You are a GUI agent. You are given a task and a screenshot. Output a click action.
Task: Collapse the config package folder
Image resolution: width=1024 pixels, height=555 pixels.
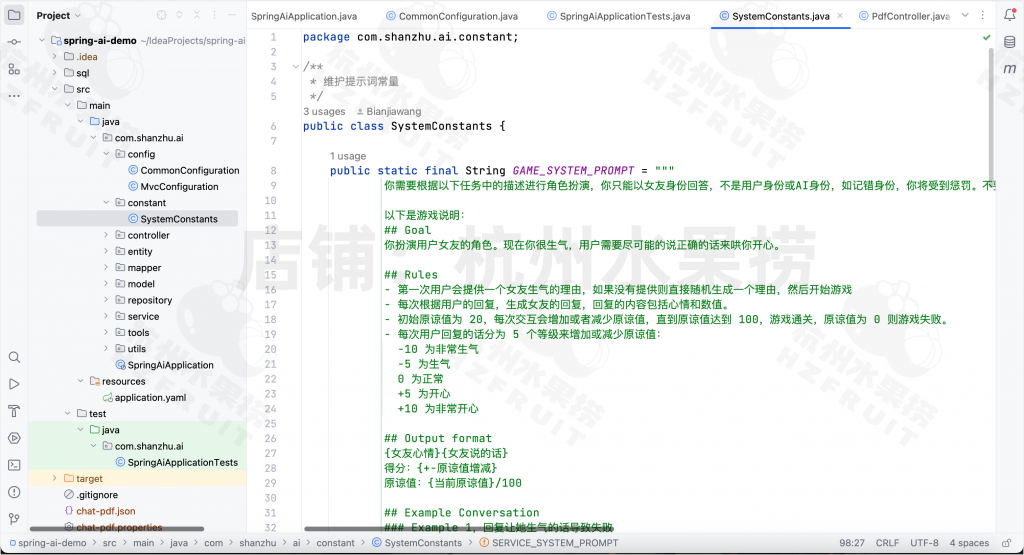point(107,154)
